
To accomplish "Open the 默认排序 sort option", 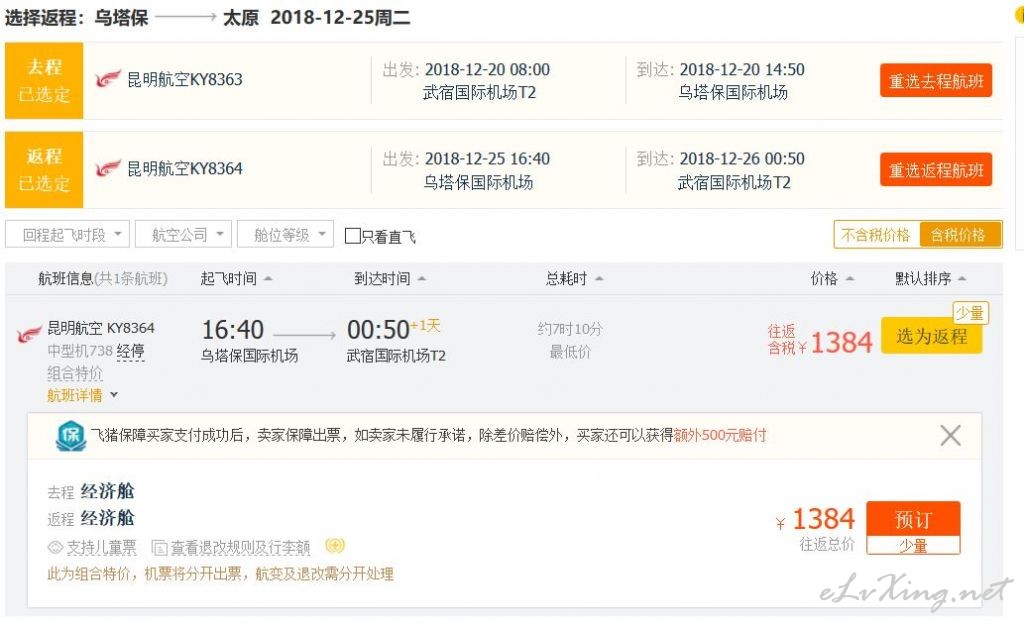I will tap(930, 279).
